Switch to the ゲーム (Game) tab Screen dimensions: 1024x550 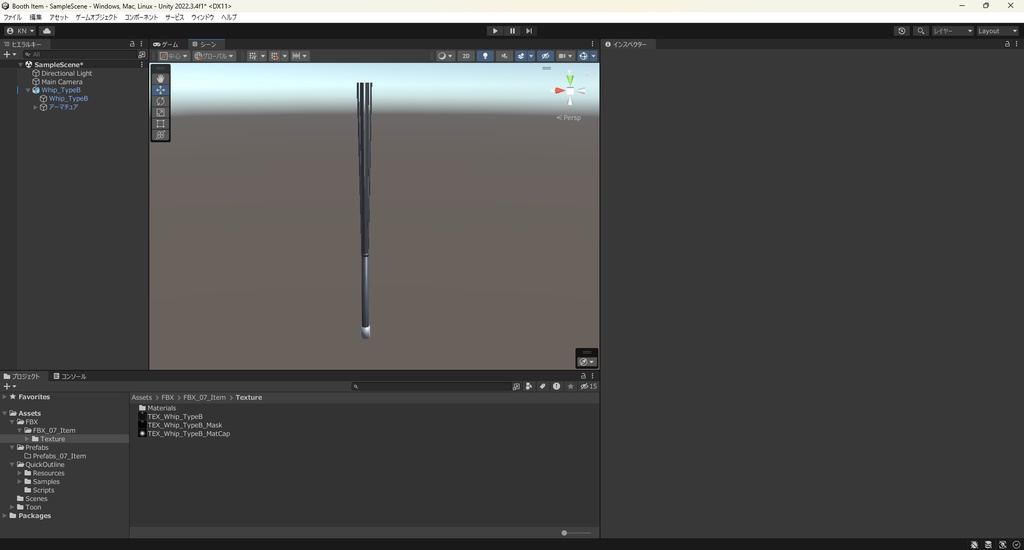click(166, 44)
